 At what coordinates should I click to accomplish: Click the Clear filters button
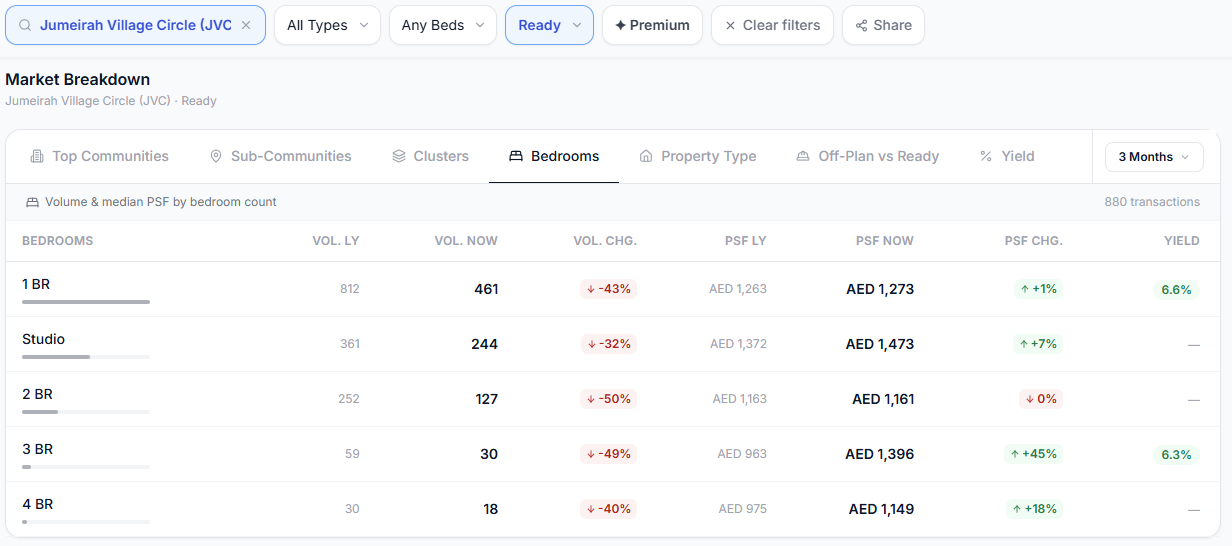pyautogui.click(x=772, y=25)
